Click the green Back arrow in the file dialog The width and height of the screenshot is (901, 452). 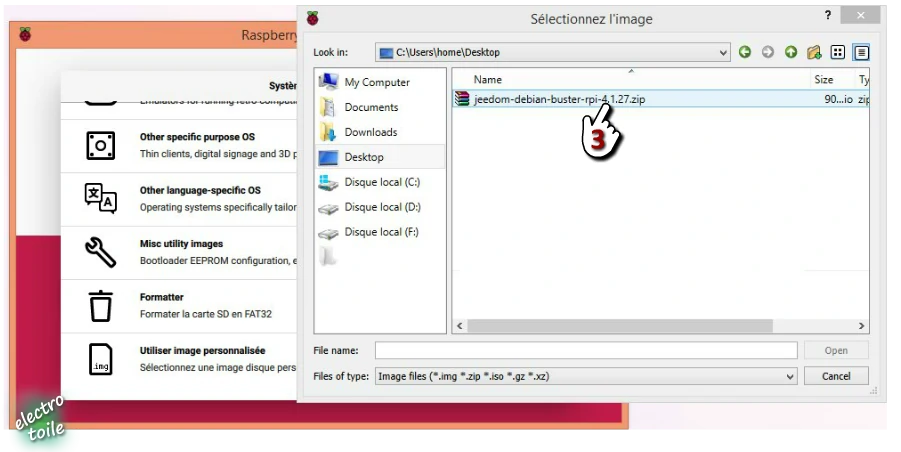pos(745,52)
